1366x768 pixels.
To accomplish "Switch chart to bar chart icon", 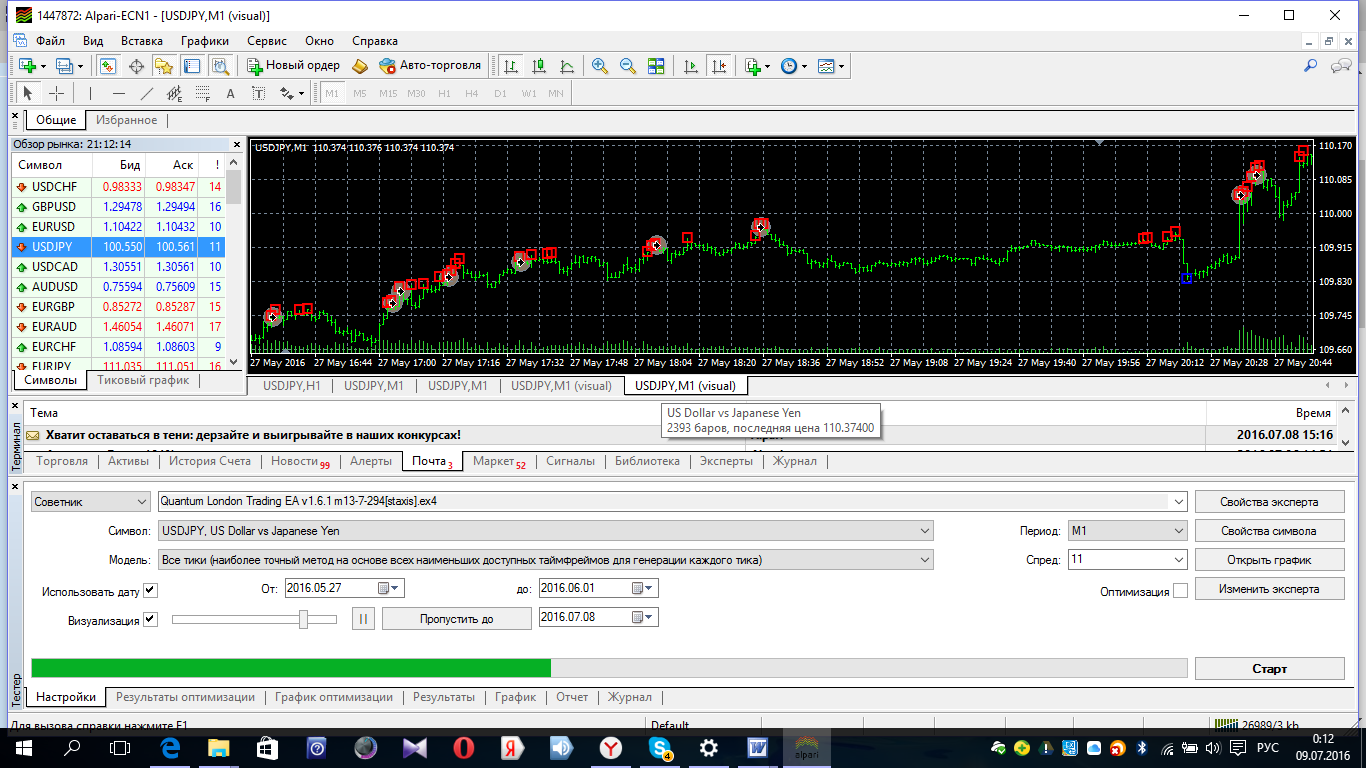I will click(x=511, y=66).
